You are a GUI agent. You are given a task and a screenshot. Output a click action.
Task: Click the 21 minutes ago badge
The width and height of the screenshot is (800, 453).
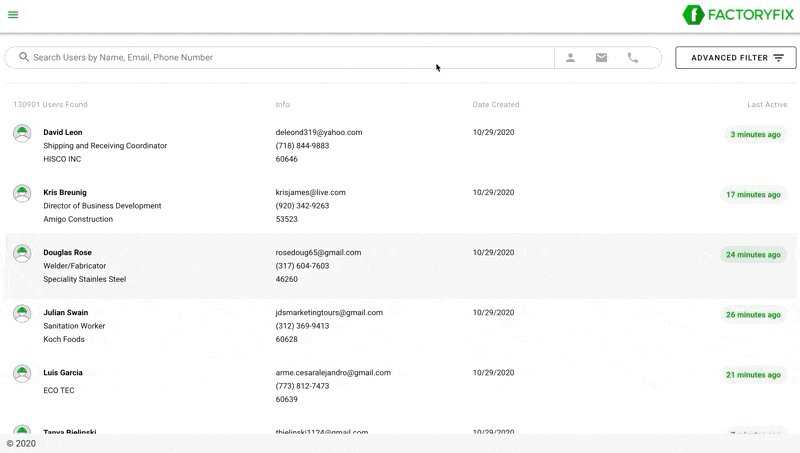pos(754,375)
